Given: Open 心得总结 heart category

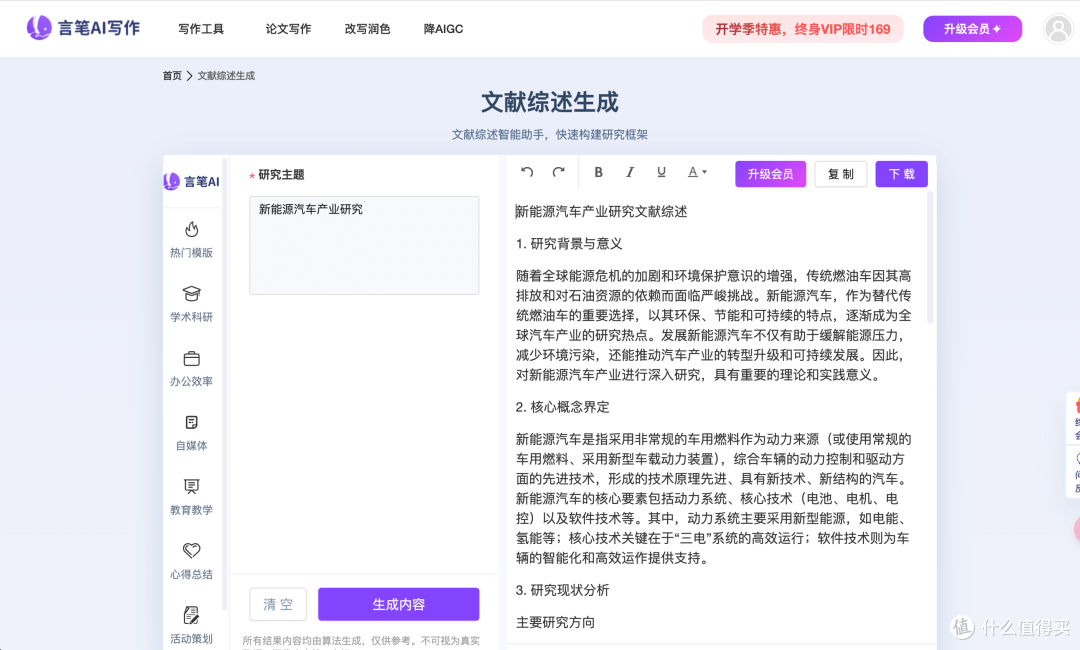Looking at the screenshot, I should (x=191, y=561).
